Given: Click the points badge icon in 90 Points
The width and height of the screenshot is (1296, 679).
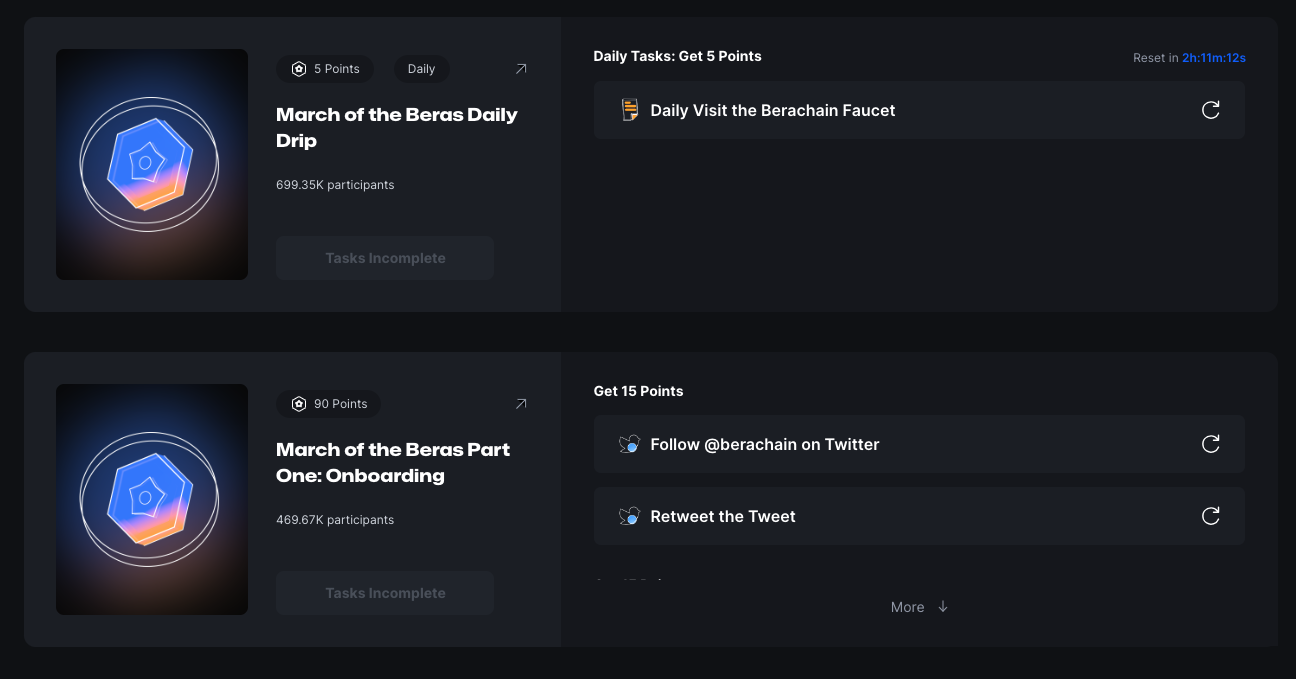Looking at the screenshot, I should coord(298,404).
